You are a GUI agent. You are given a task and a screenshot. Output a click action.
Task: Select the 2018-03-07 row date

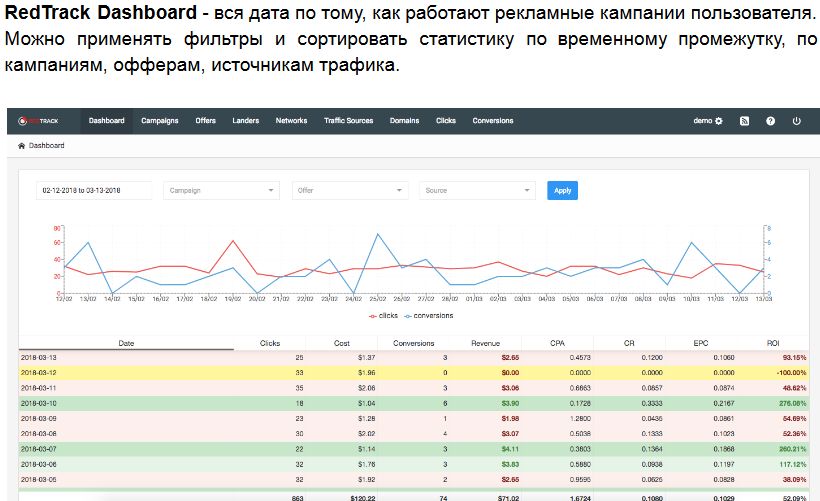[39, 449]
